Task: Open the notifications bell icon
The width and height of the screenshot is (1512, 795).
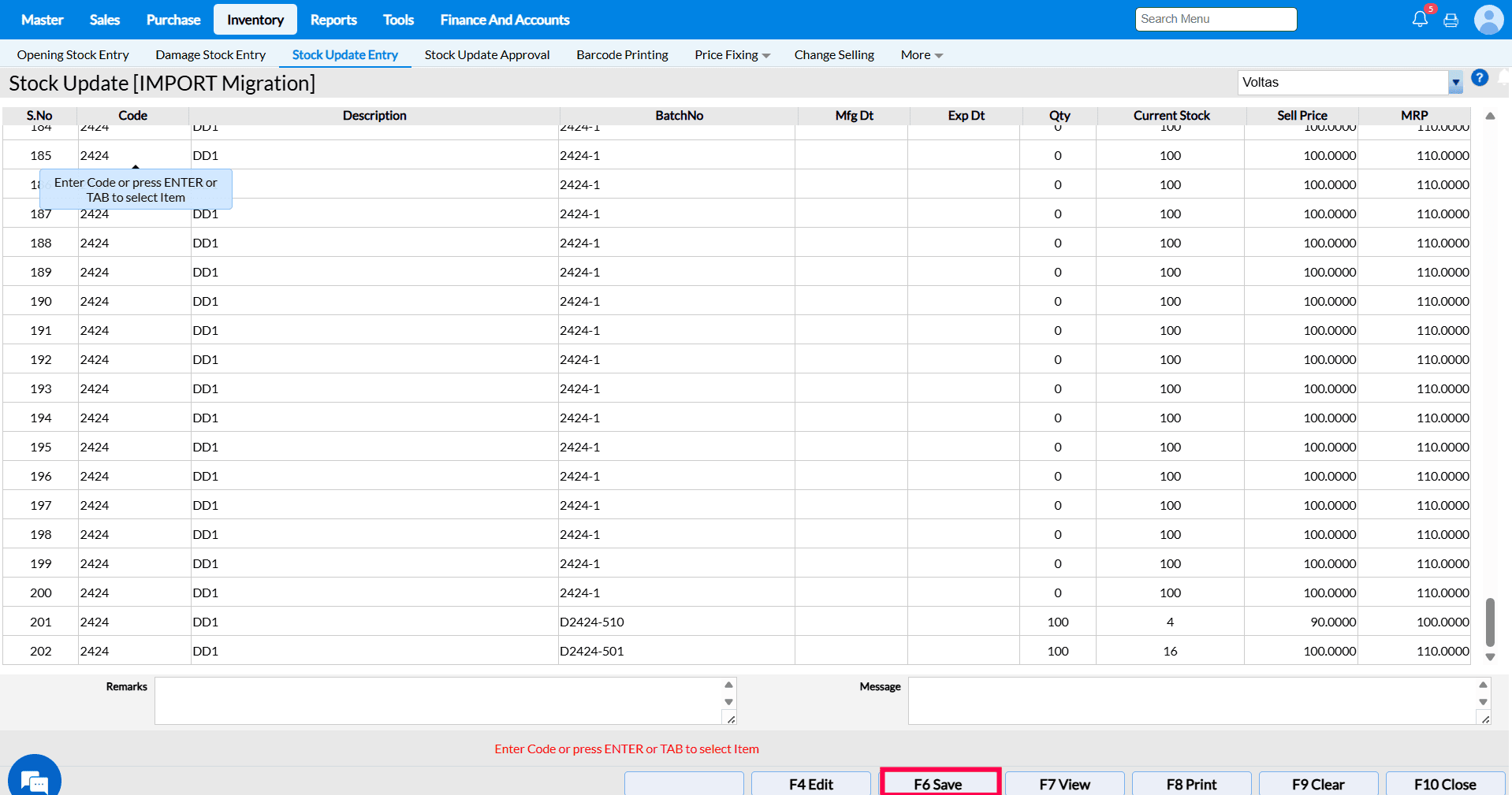Action: (x=1420, y=20)
